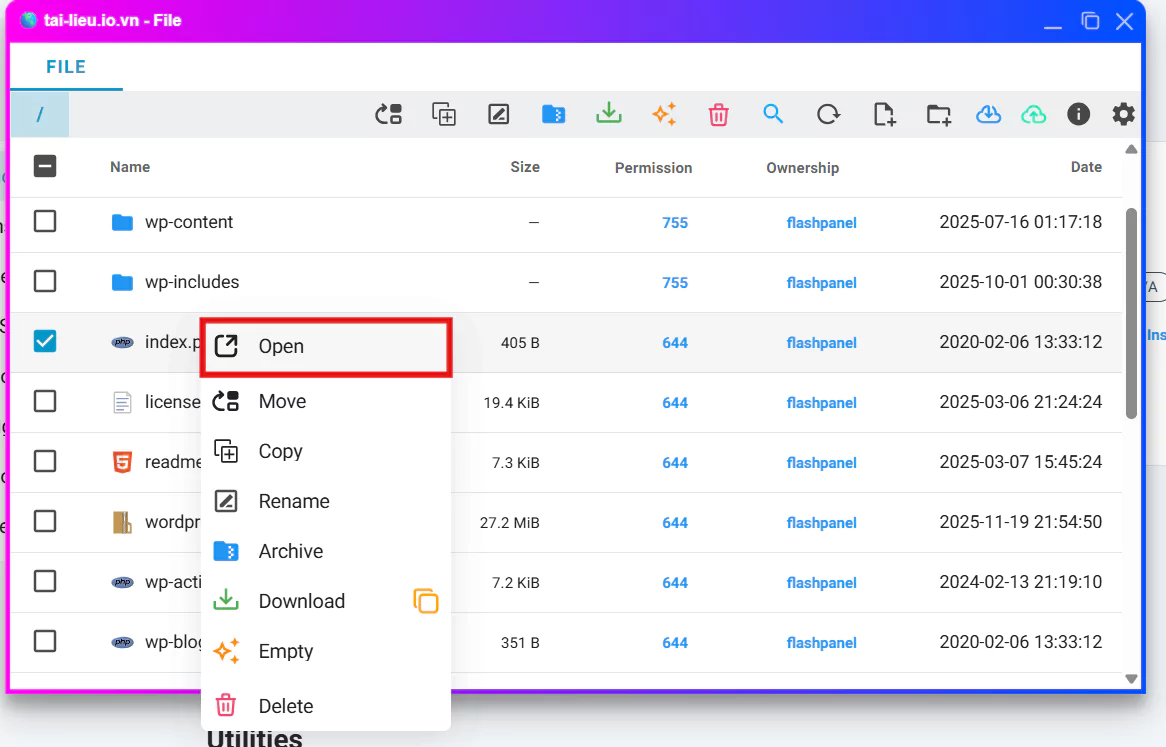Click the blue Archive icon in the toolbar
This screenshot has height=747, width=1166.
click(x=553, y=114)
